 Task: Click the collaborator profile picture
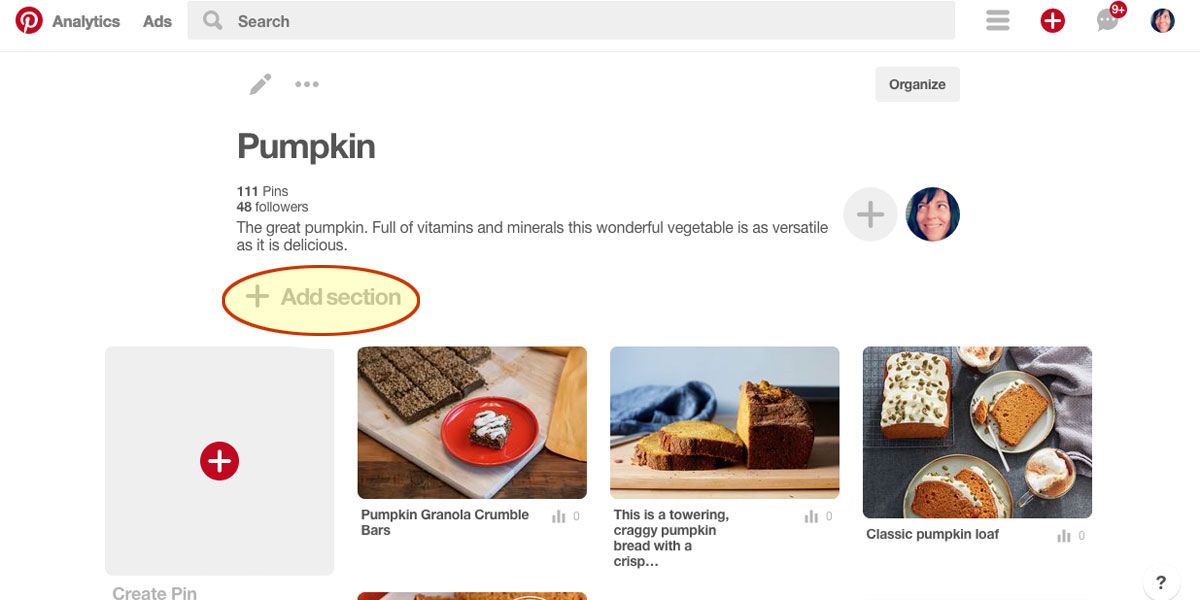coord(932,213)
